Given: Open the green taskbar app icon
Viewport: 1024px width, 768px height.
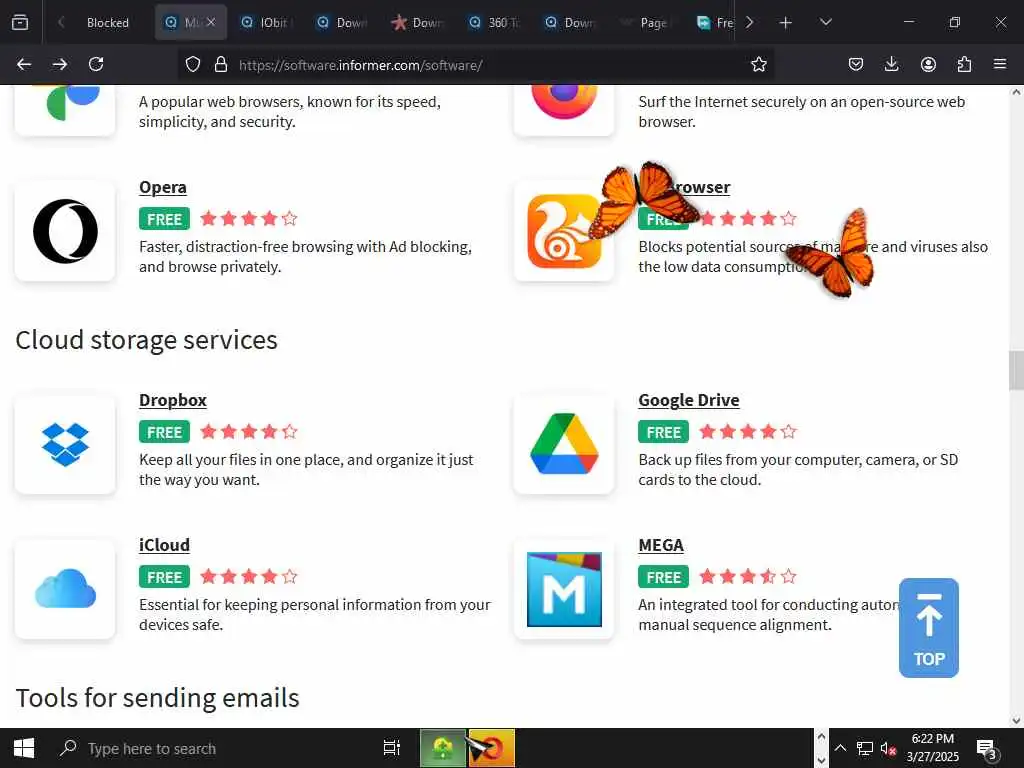Looking at the screenshot, I should (x=443, y=748).
